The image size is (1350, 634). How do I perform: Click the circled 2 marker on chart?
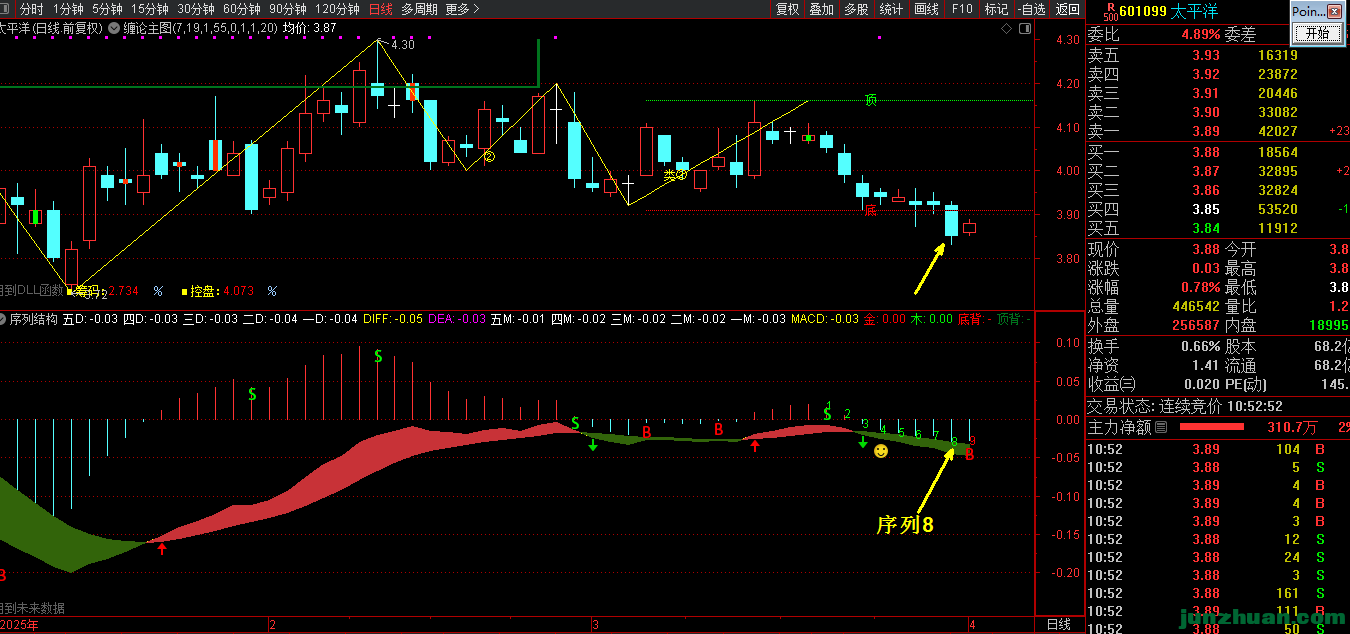pyautogui.click(x=489, y=156)
